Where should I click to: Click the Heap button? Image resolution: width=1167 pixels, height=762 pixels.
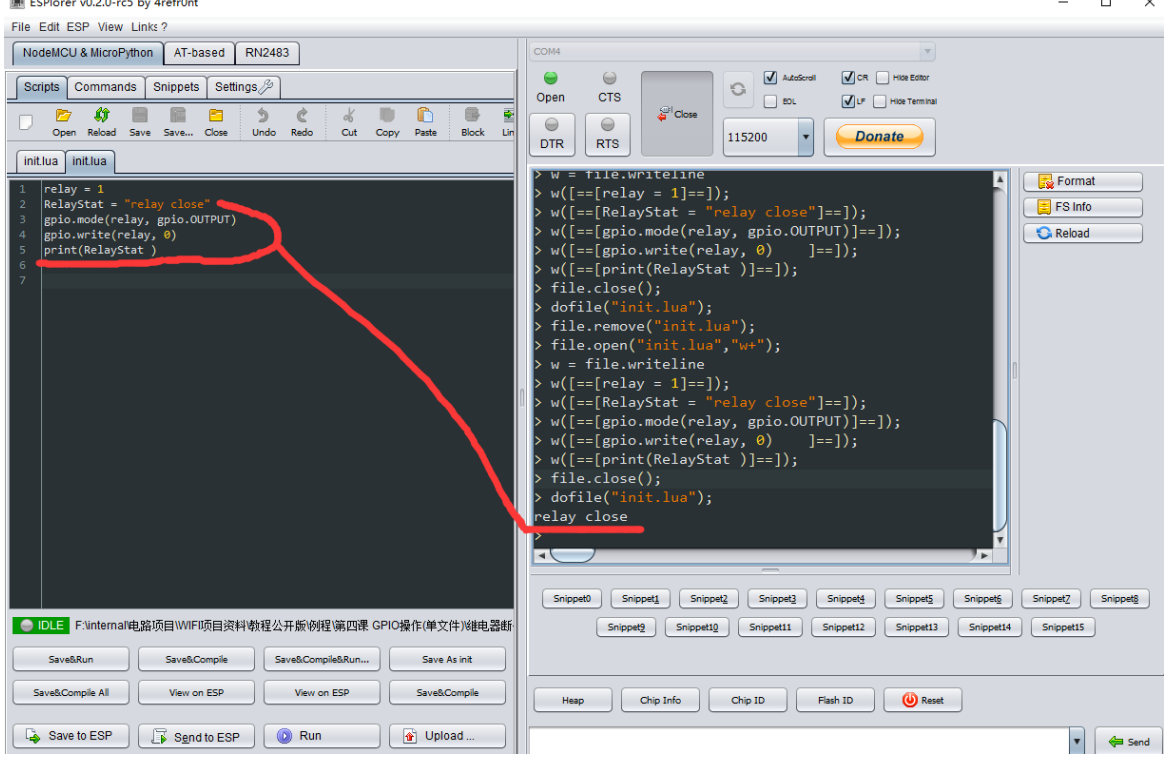point(573,700)
